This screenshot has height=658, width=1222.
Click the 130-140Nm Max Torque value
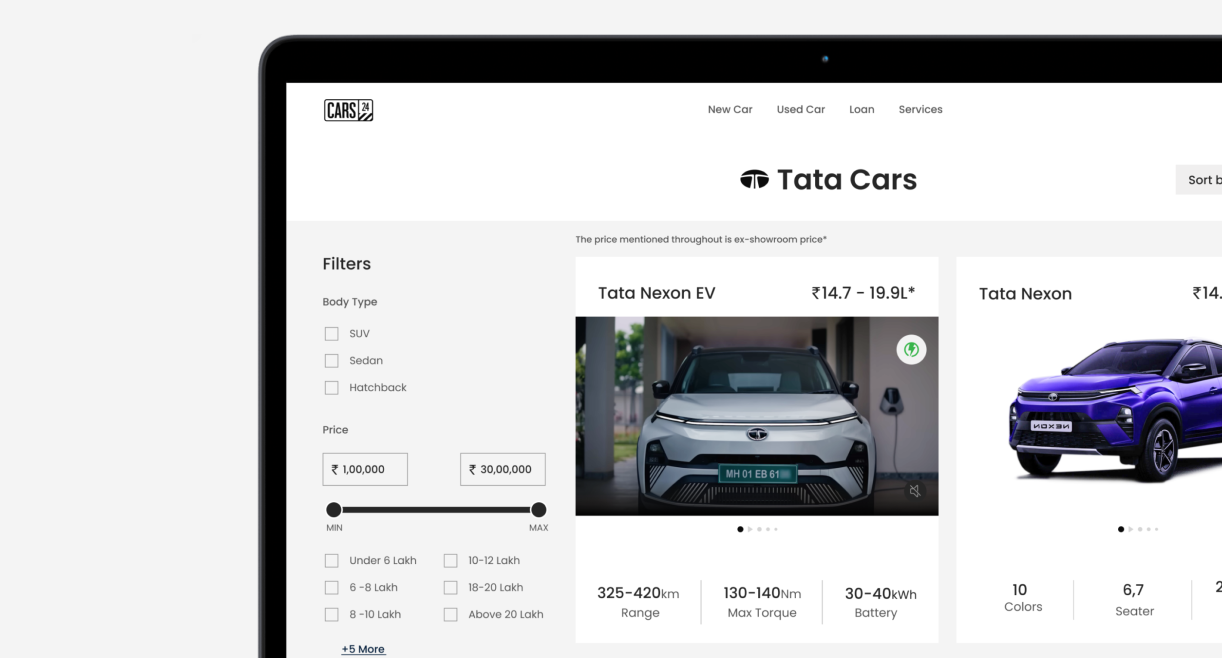tap(762, 593)
